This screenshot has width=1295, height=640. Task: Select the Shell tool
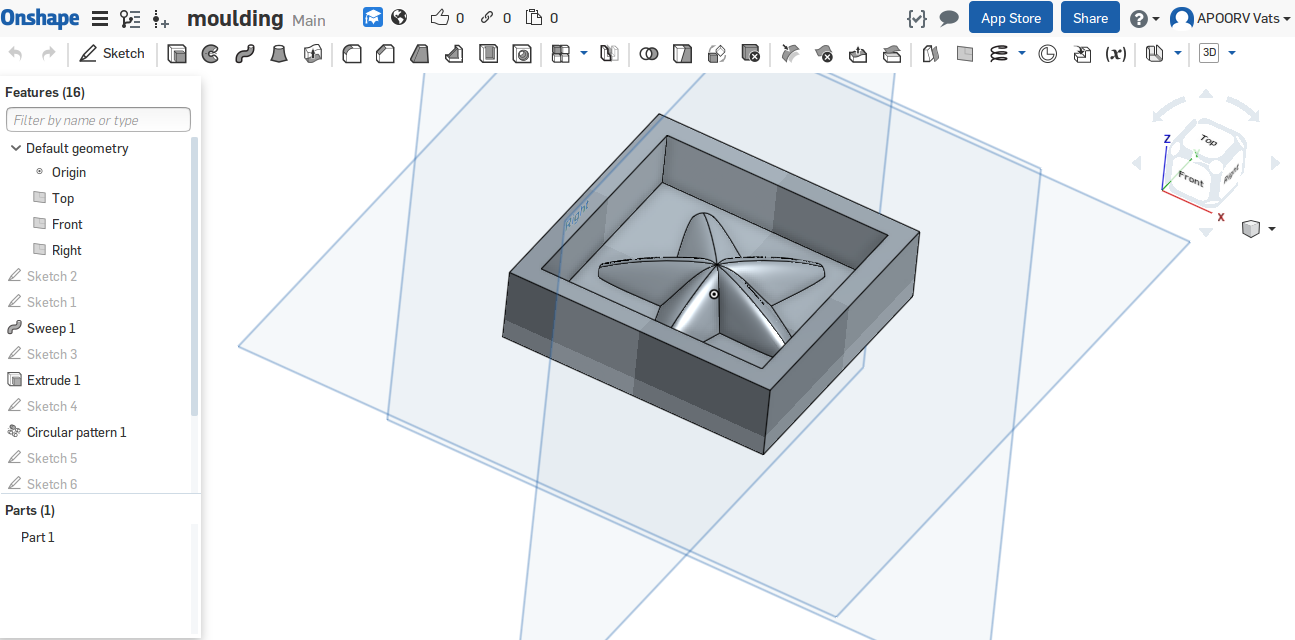(488, 54)
